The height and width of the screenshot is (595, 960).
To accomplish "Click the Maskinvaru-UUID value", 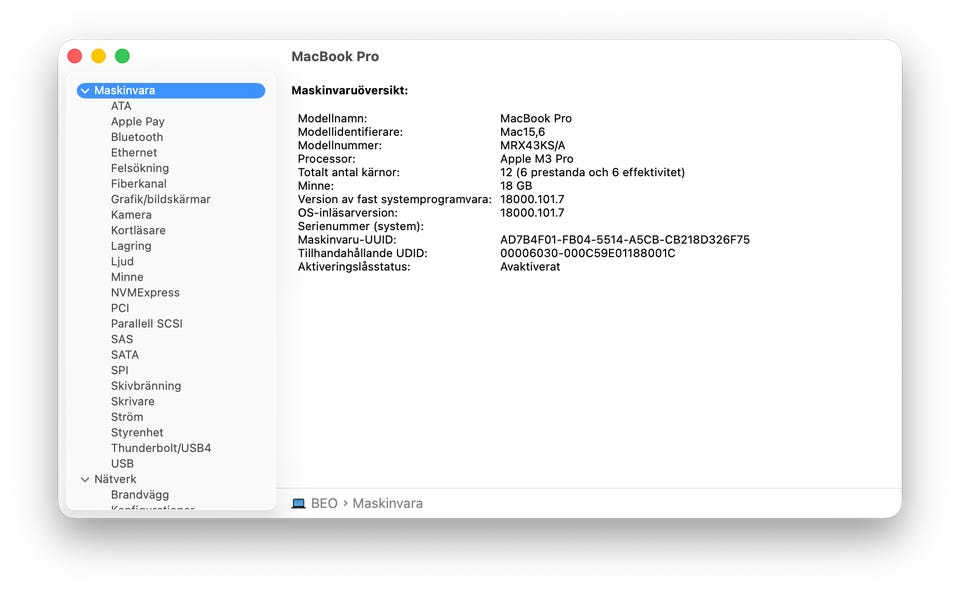I will coord(624,239).
